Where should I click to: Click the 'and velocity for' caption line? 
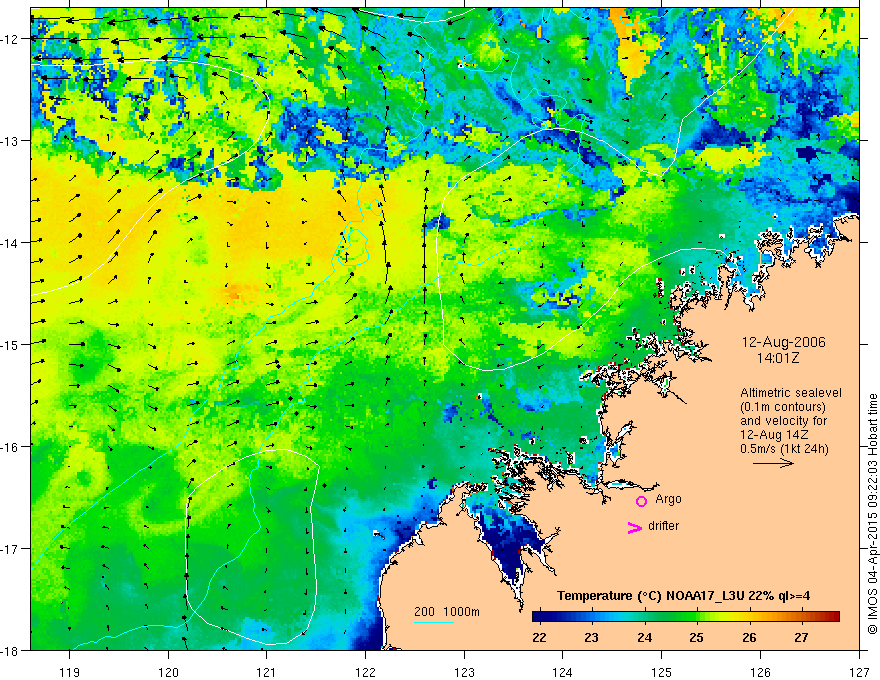(x=783, y=421)
